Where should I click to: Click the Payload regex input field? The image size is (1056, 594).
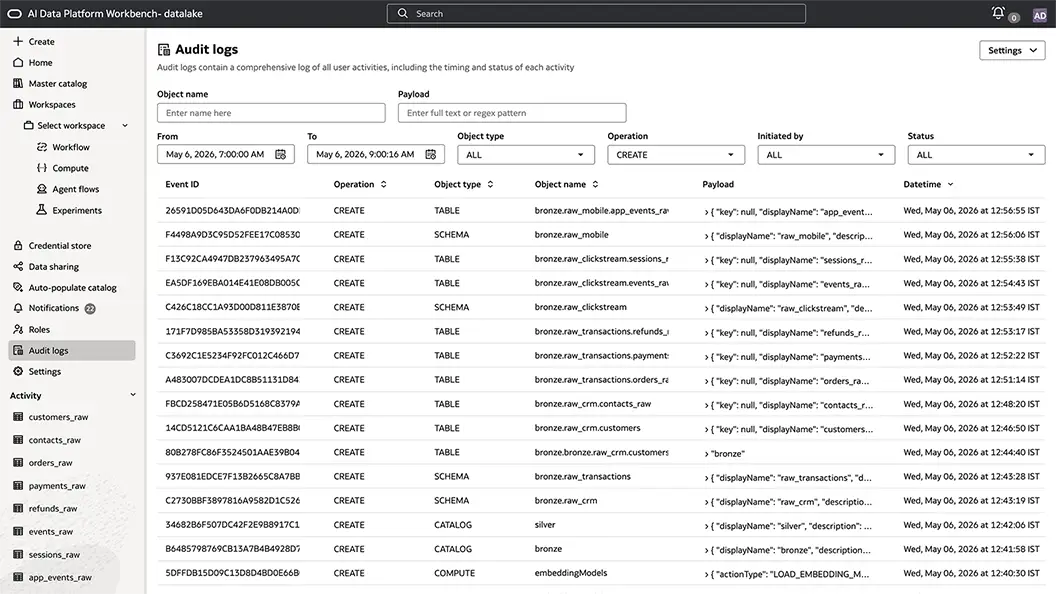512,112
